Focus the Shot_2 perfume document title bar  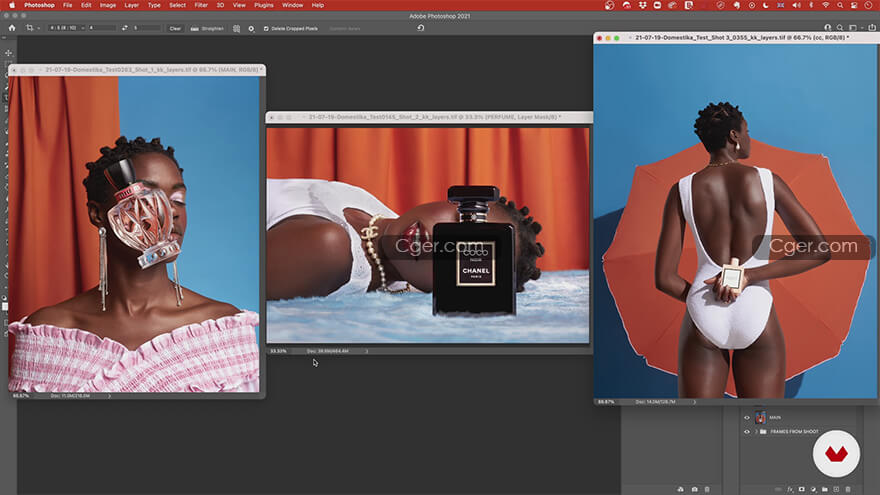[429, 117]
